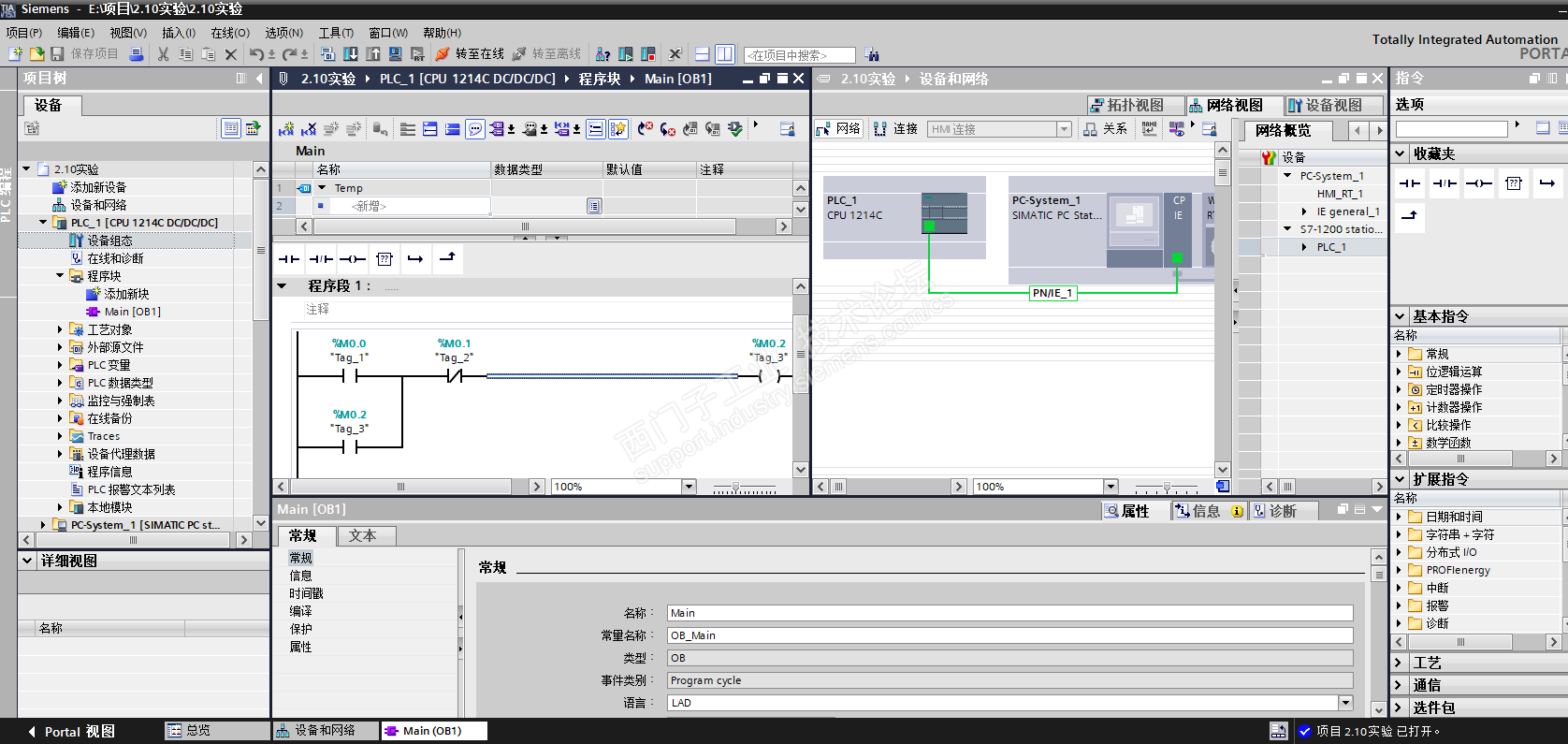Click the delete network icon in editor toolbar

point(309,129)
